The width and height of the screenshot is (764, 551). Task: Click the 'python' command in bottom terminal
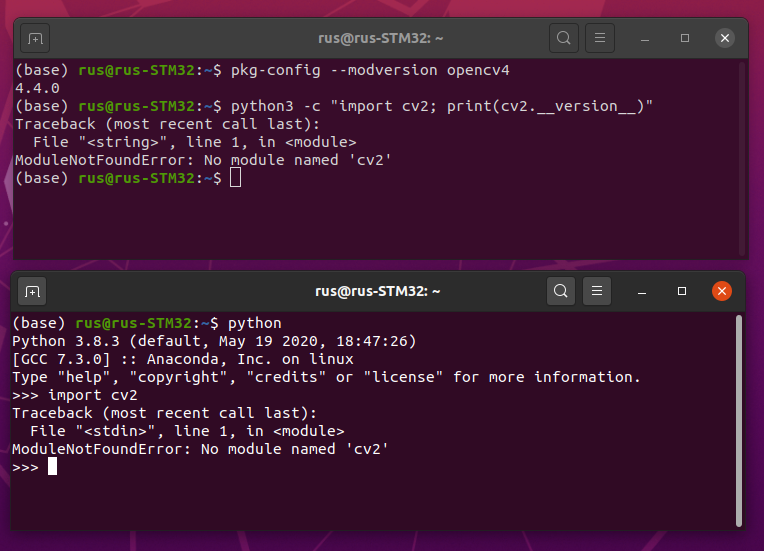click(255, 324)
